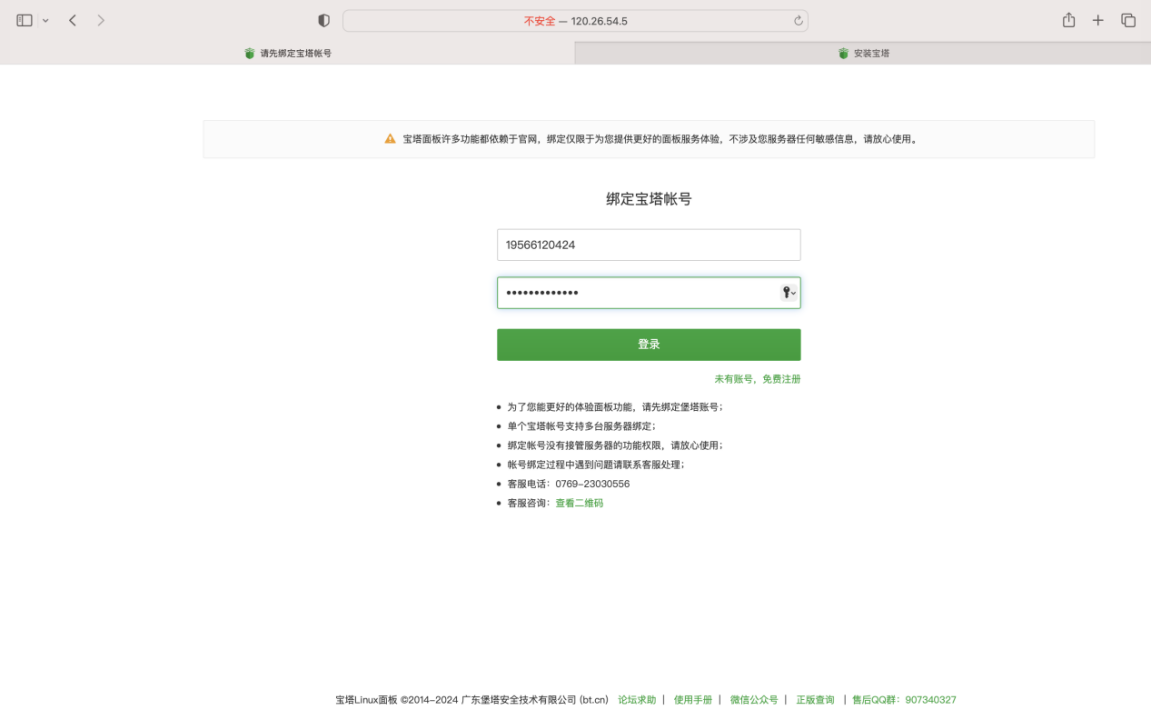
Task: Open the privacy shield report icon
Action: (324, 21)
